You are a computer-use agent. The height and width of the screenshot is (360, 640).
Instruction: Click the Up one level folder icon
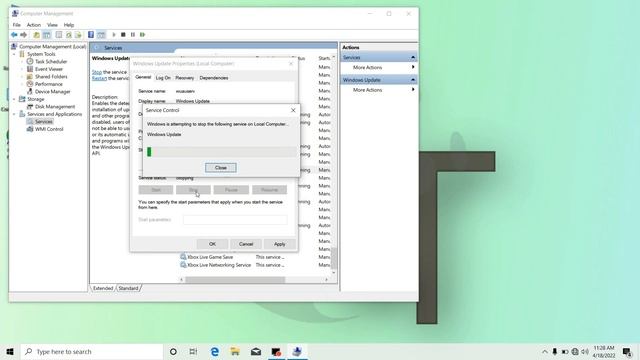(x=37, y=35)
